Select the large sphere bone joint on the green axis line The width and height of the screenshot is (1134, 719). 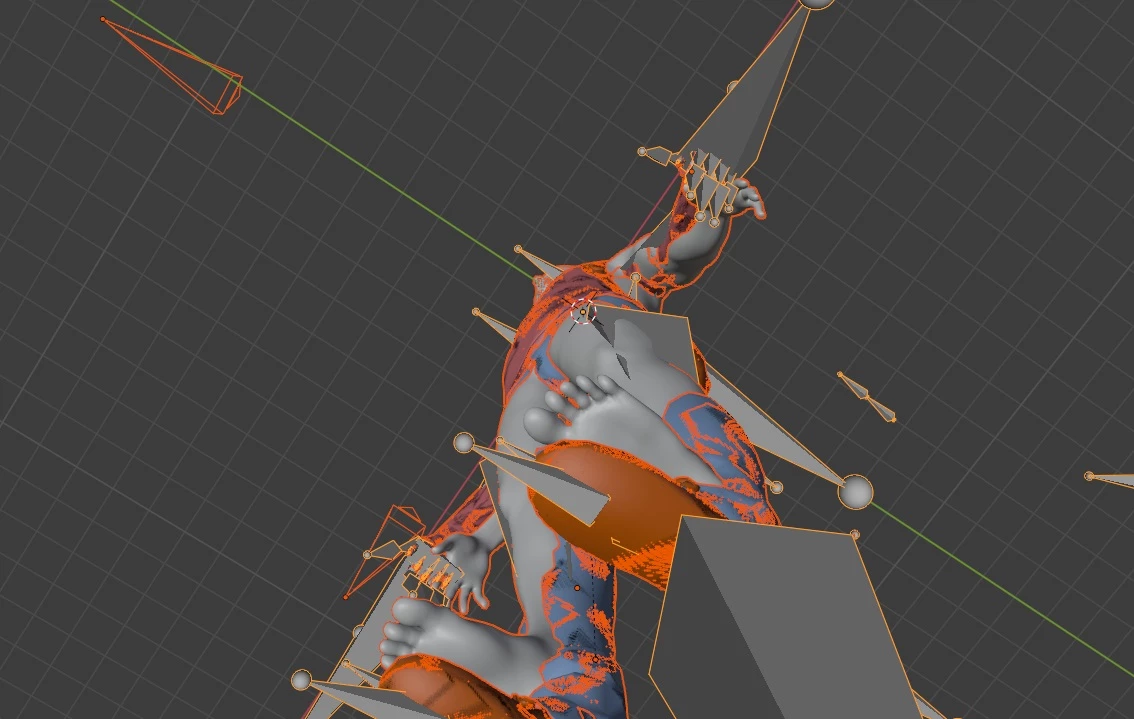click(855, 492)
